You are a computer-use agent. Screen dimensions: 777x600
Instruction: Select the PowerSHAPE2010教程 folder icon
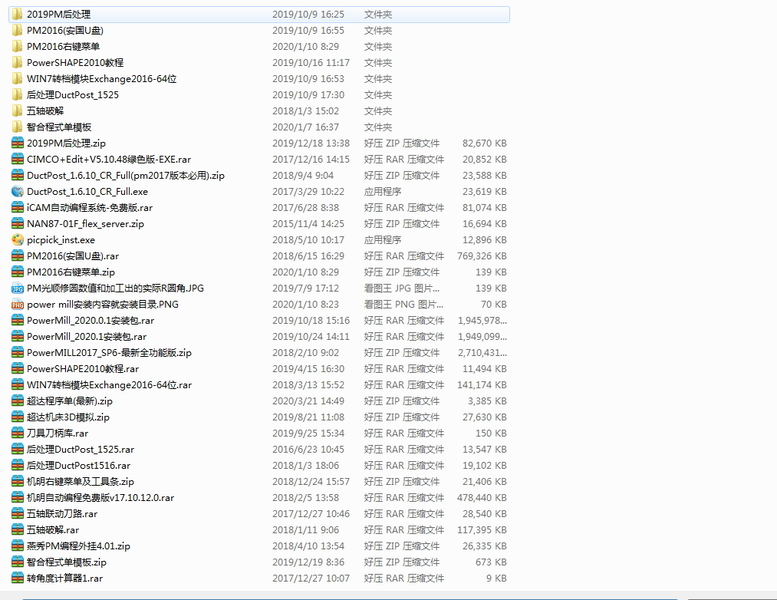coord(17,62)
